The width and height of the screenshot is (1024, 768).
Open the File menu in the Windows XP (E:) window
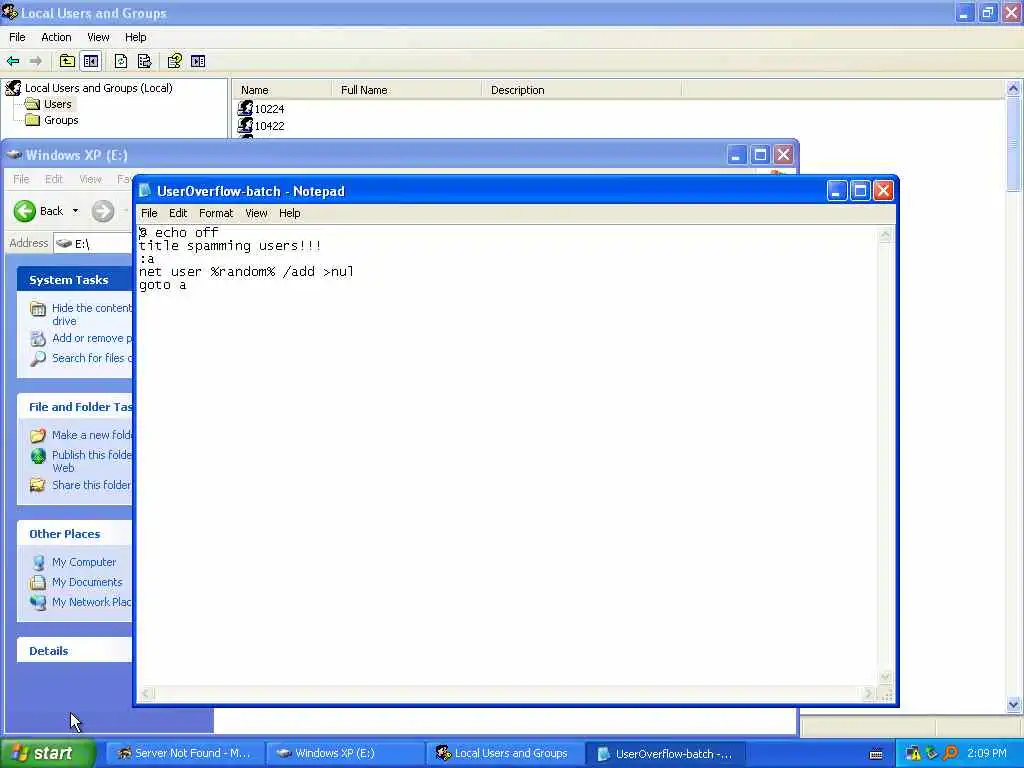click(22, 179)
